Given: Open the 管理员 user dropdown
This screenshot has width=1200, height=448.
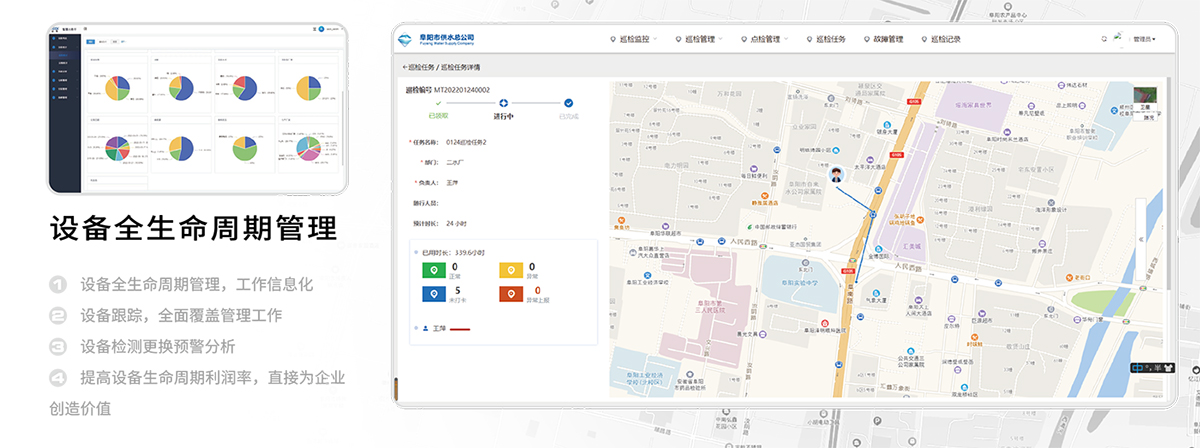Looking at the screenshot, I should 1145,39.
